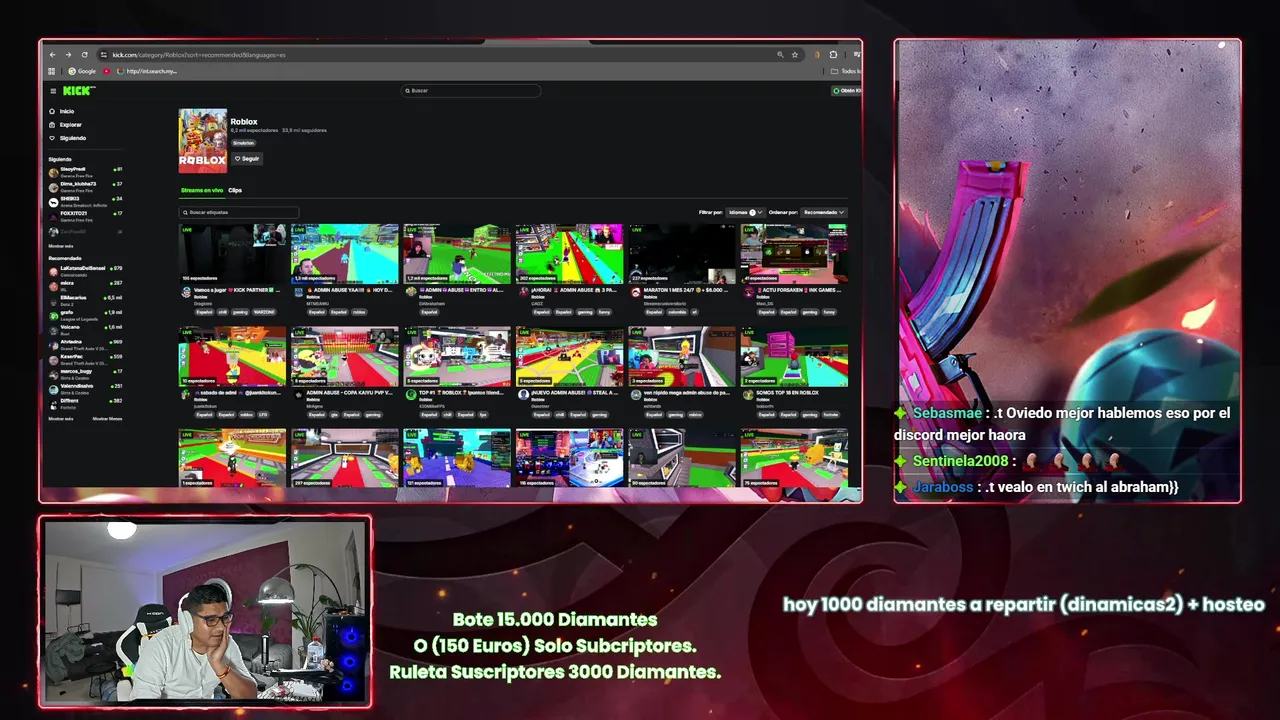Click the browser forward arrow

tap(68, 55)
